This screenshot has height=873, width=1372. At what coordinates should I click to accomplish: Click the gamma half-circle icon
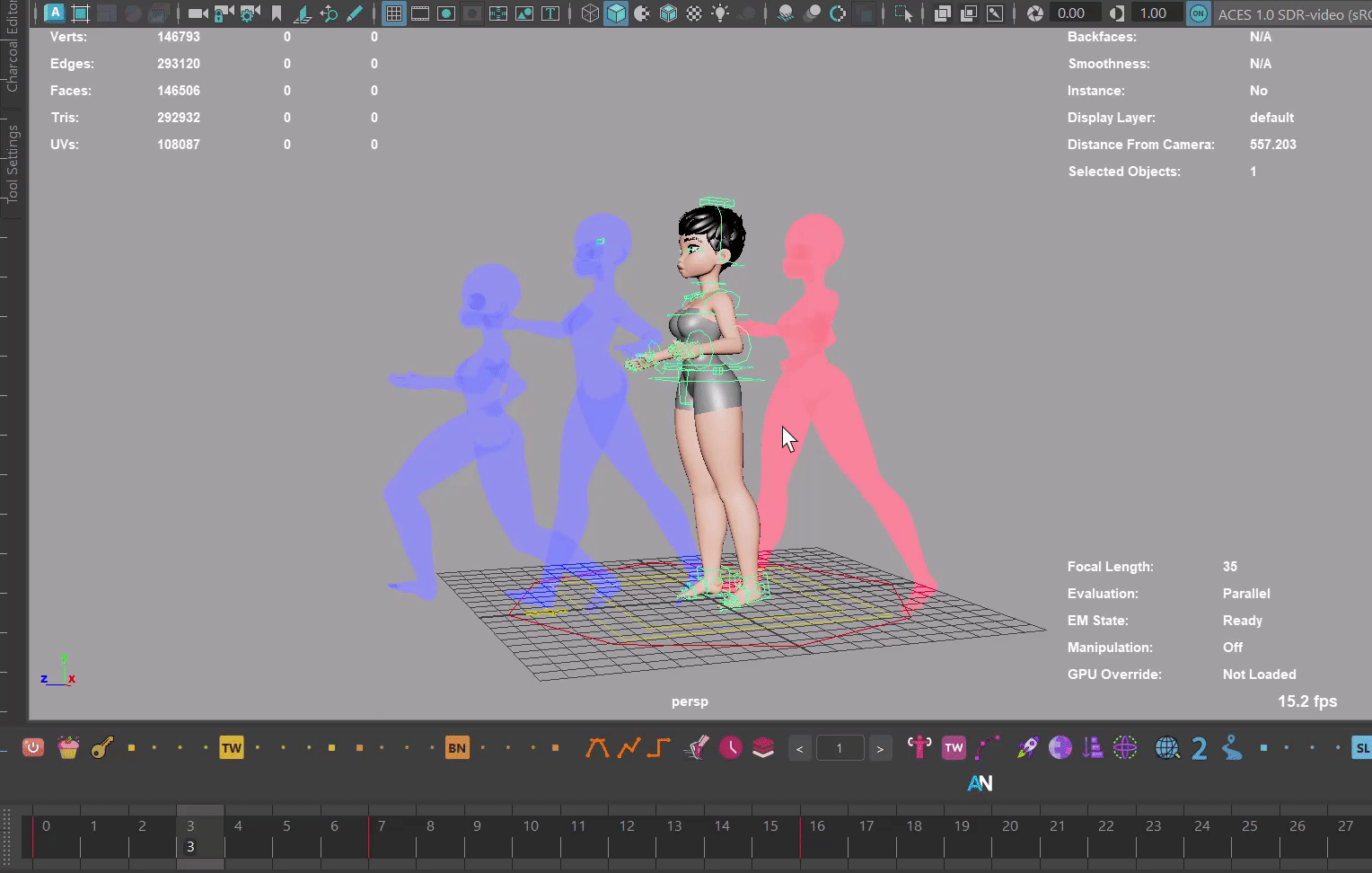(x=1116, y=13)
